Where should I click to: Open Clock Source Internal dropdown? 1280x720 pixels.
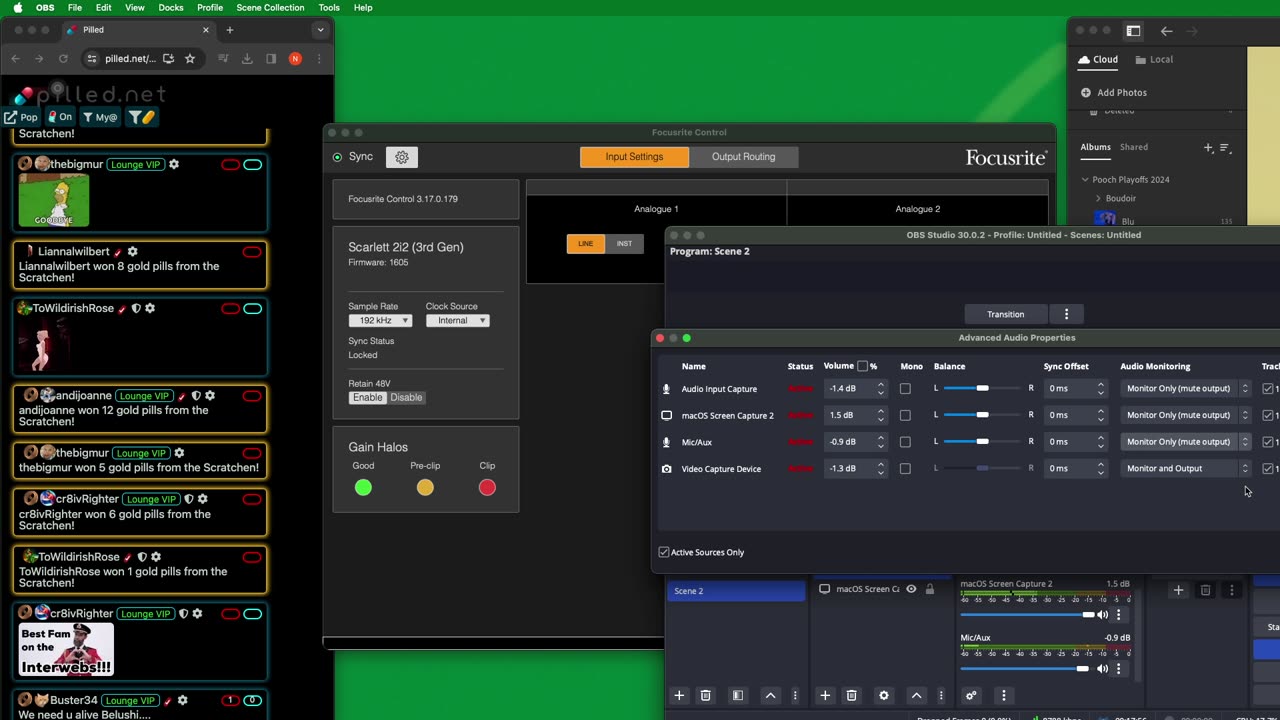[x=458, y=321]
